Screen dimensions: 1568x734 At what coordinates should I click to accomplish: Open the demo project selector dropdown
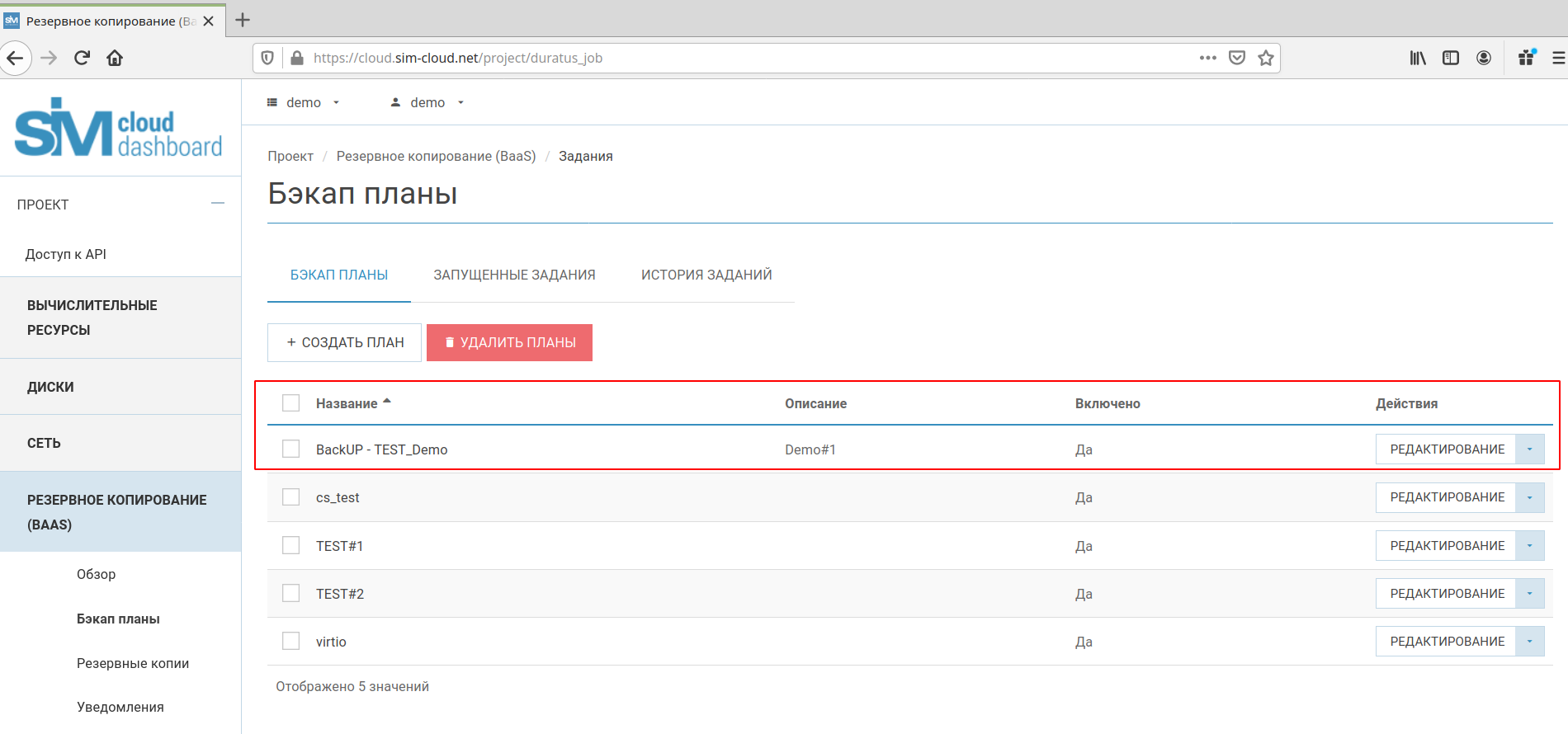303,102
